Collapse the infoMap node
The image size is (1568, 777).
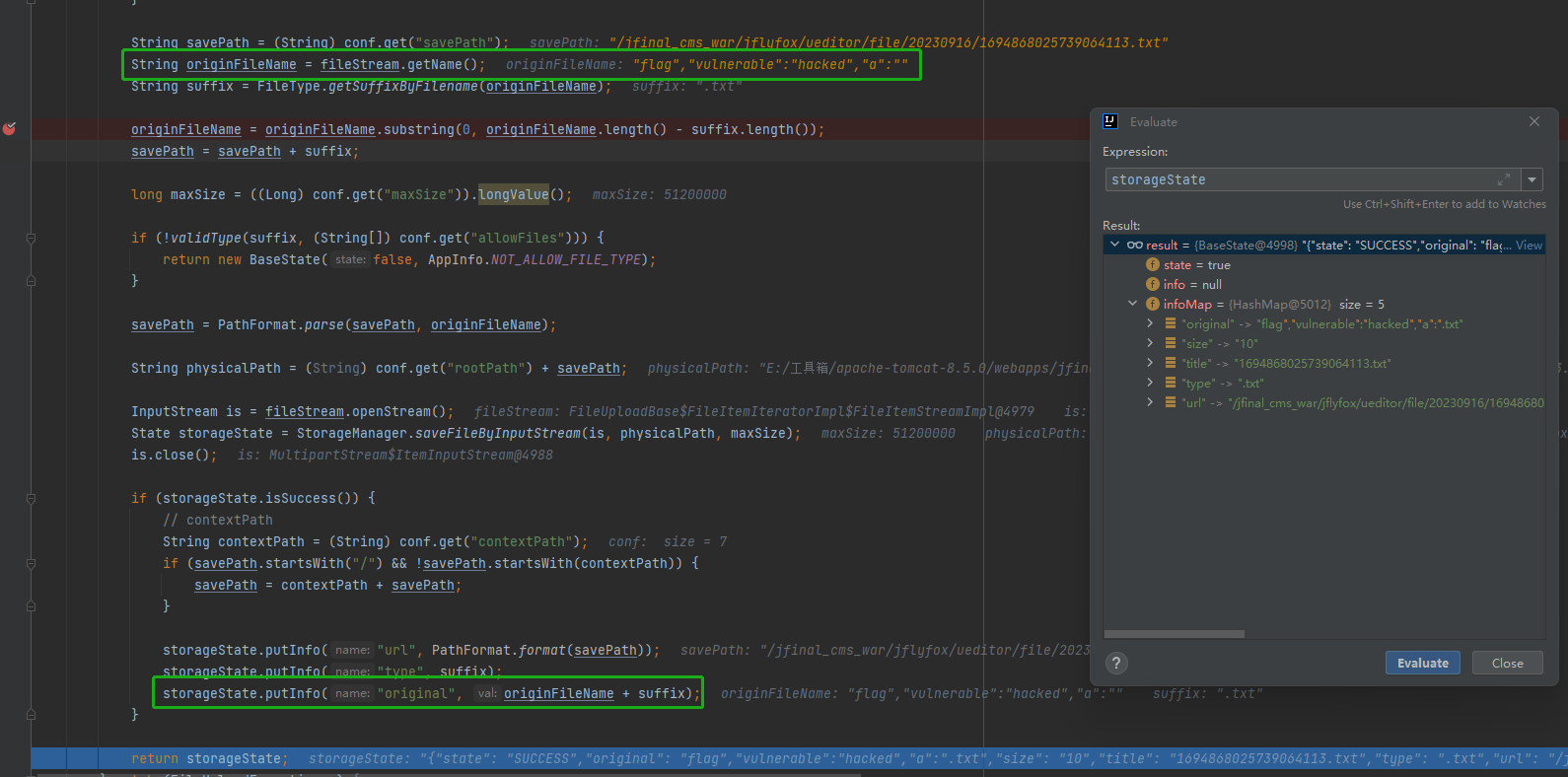(1133, 304)
